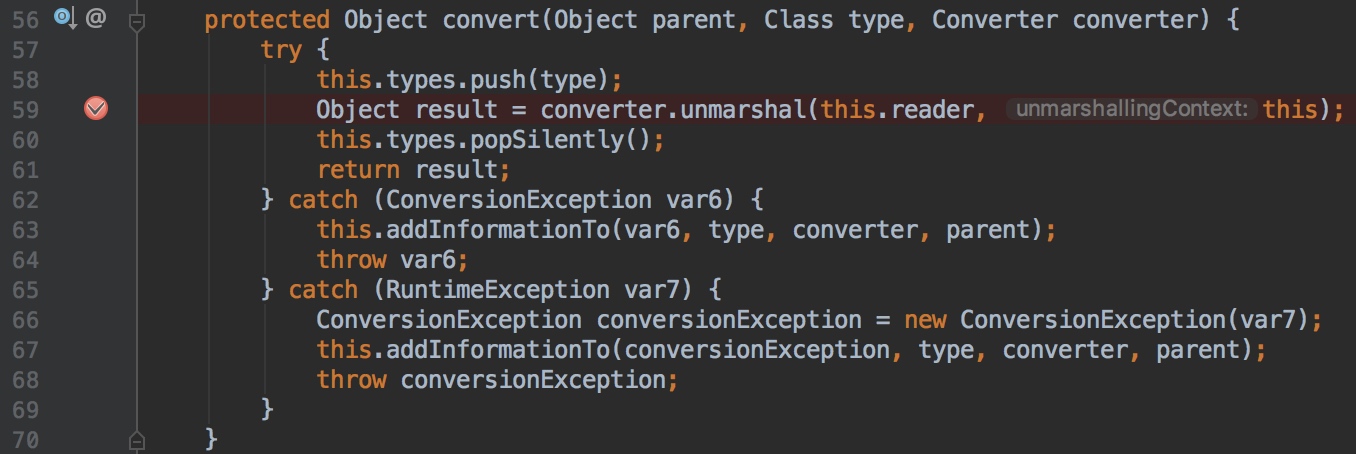The width and height of the screenshot is (1356, 454).
Task: Click the override method icon on line 56
Action: tap(65, 18)
